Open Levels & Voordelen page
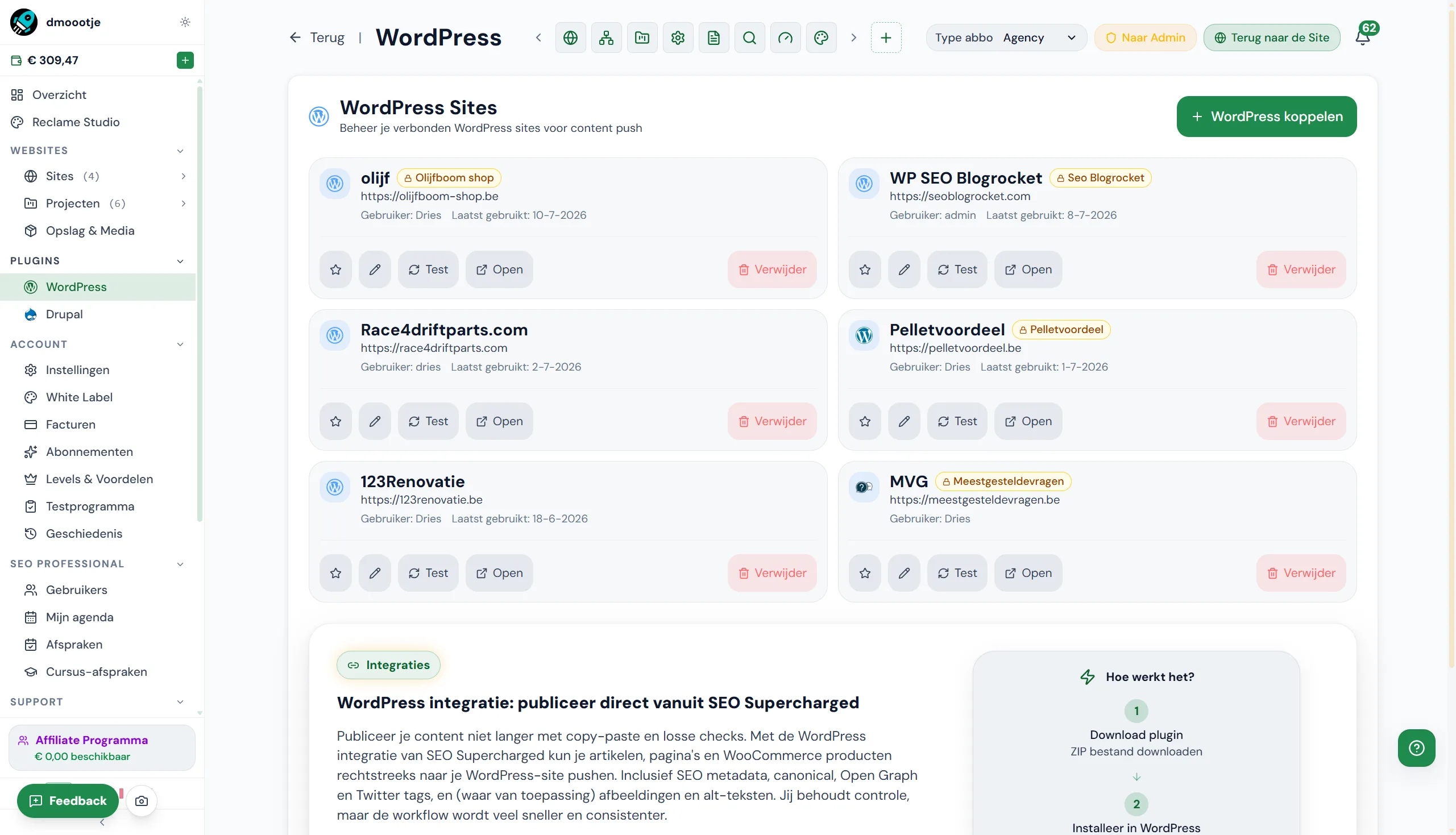The width and height of the screenshot is (1456, 835). 97,479
